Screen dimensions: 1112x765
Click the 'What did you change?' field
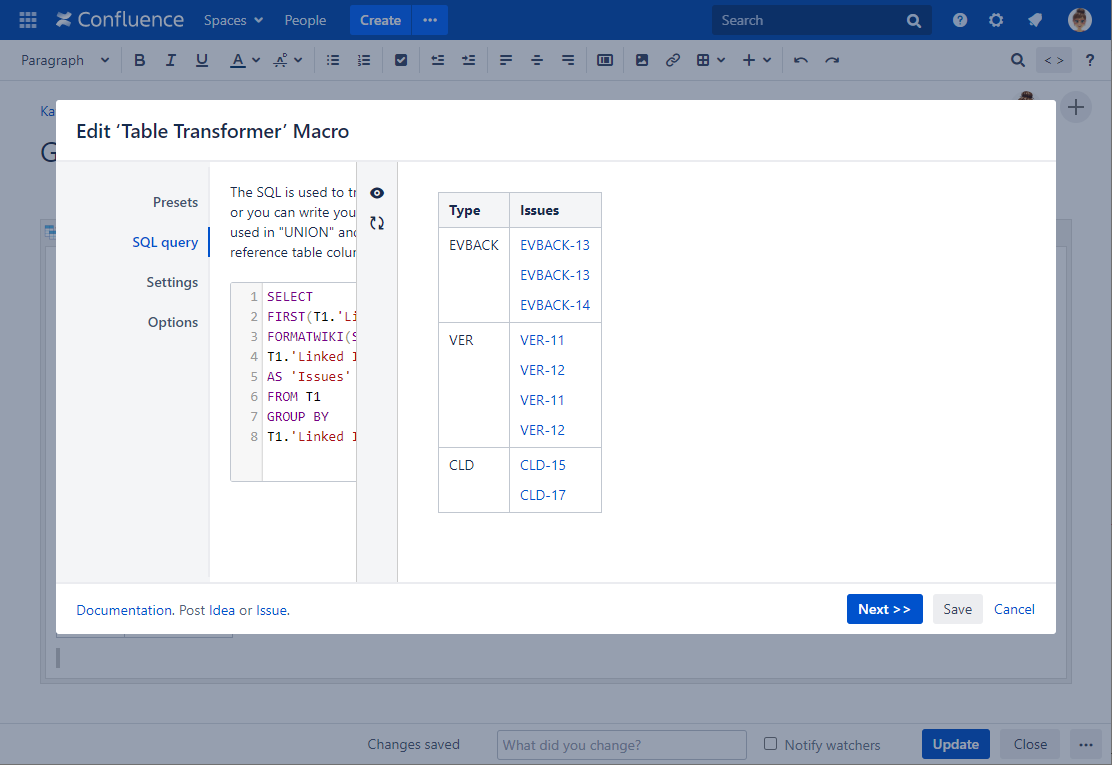[621, 745]
